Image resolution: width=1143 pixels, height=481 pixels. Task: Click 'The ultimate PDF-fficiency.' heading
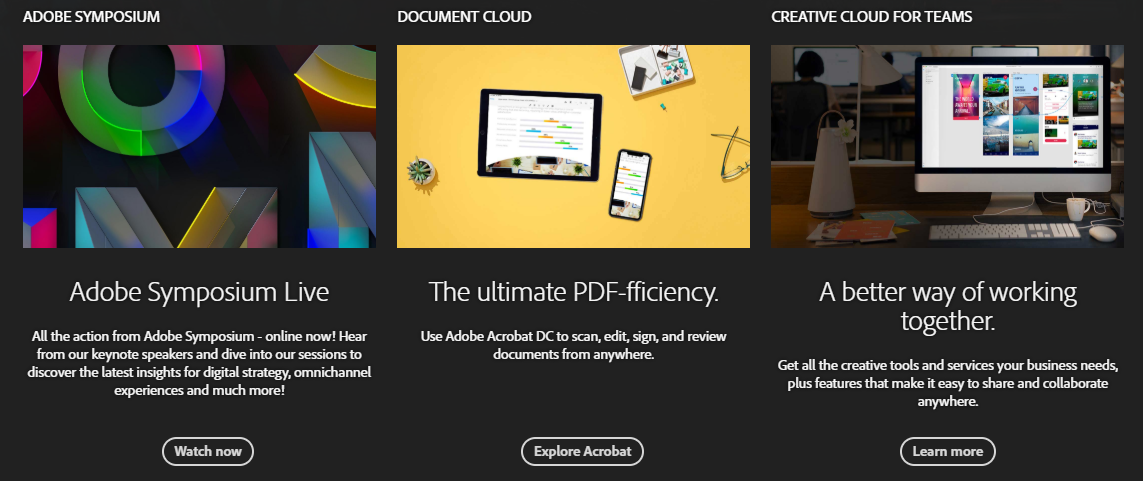(574, 292)
